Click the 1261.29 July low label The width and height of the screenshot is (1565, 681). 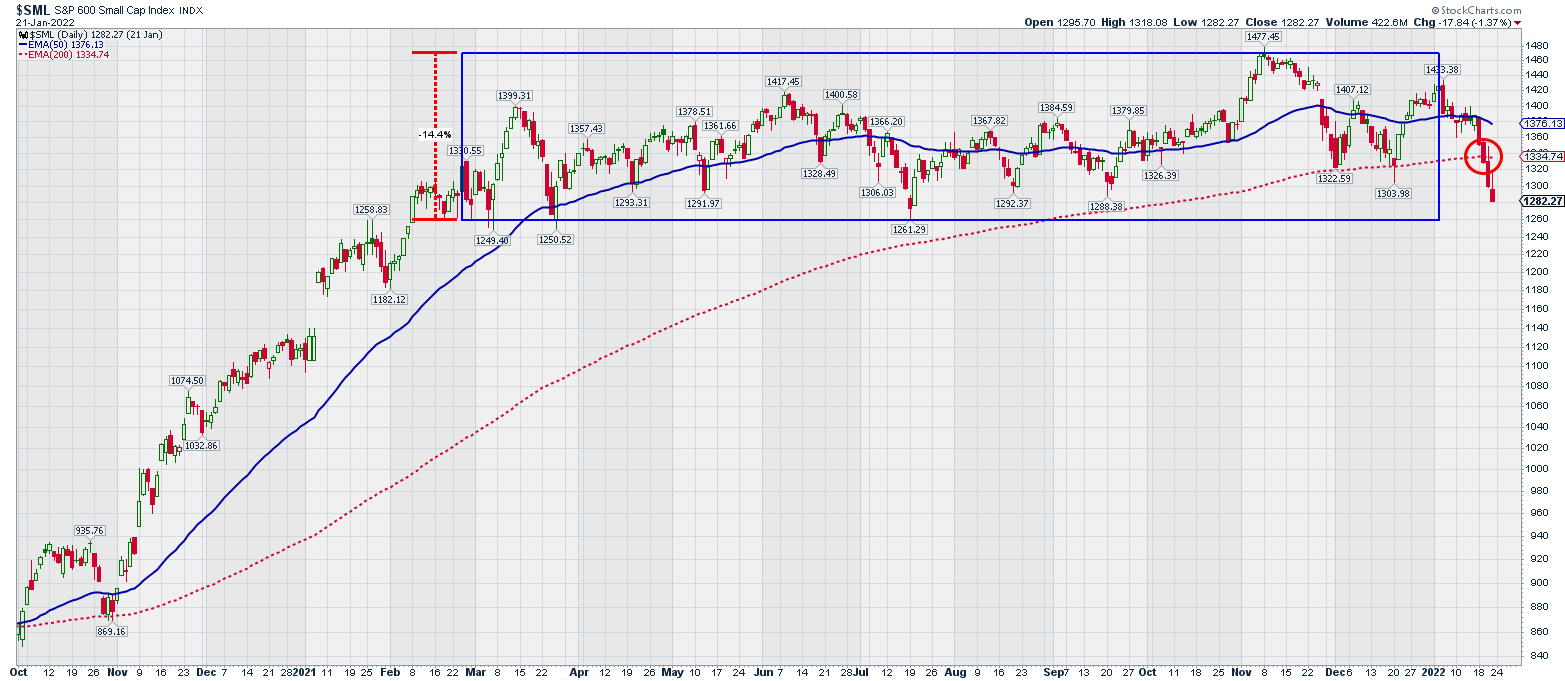(x=909, y=229)
